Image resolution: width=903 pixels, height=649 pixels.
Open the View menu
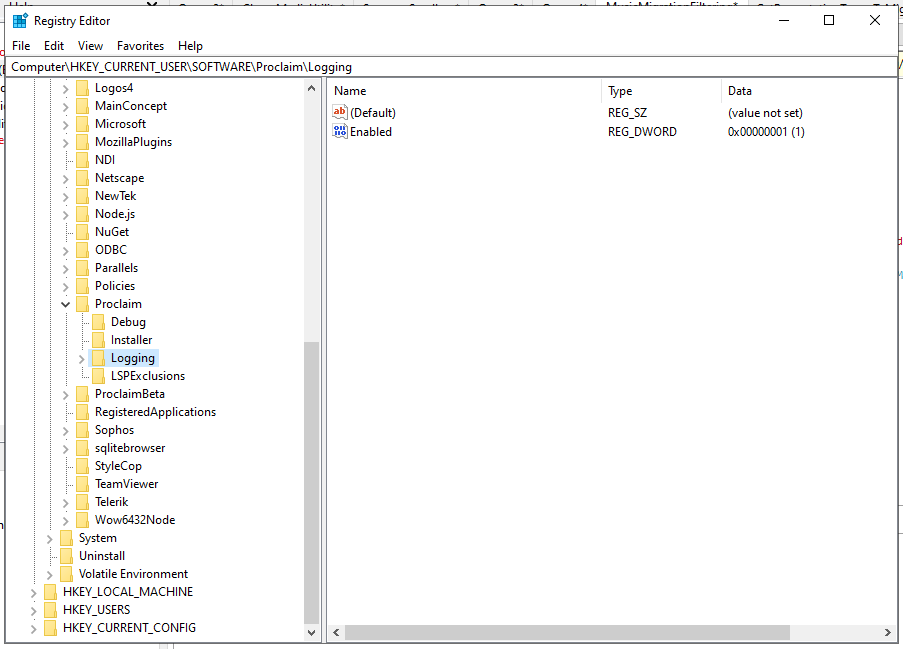(x=90, y=45)
